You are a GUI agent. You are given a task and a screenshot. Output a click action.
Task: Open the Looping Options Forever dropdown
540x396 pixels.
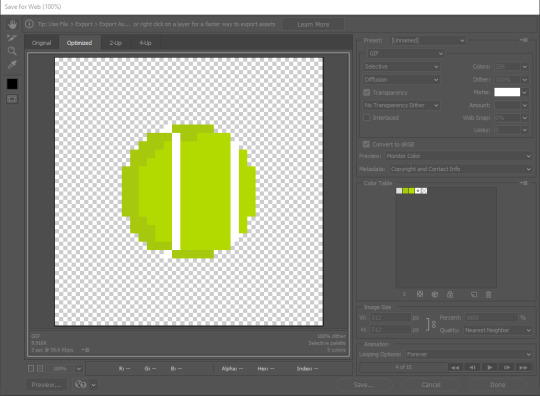(468, 354)
